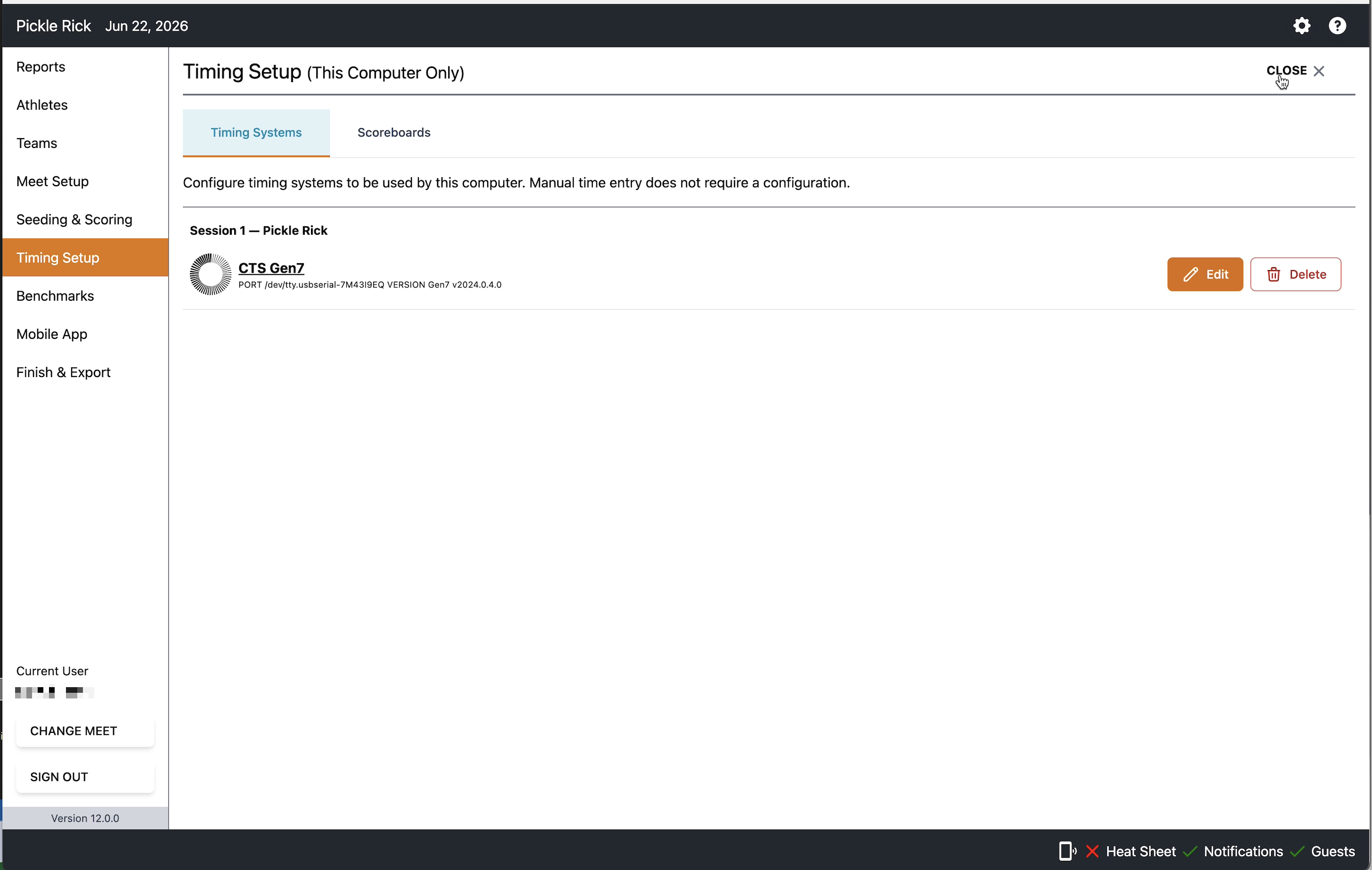Click the mobile device status icon in the footer
Image resolution: width=1372 pixels, height=870 pixels.
1067,851
